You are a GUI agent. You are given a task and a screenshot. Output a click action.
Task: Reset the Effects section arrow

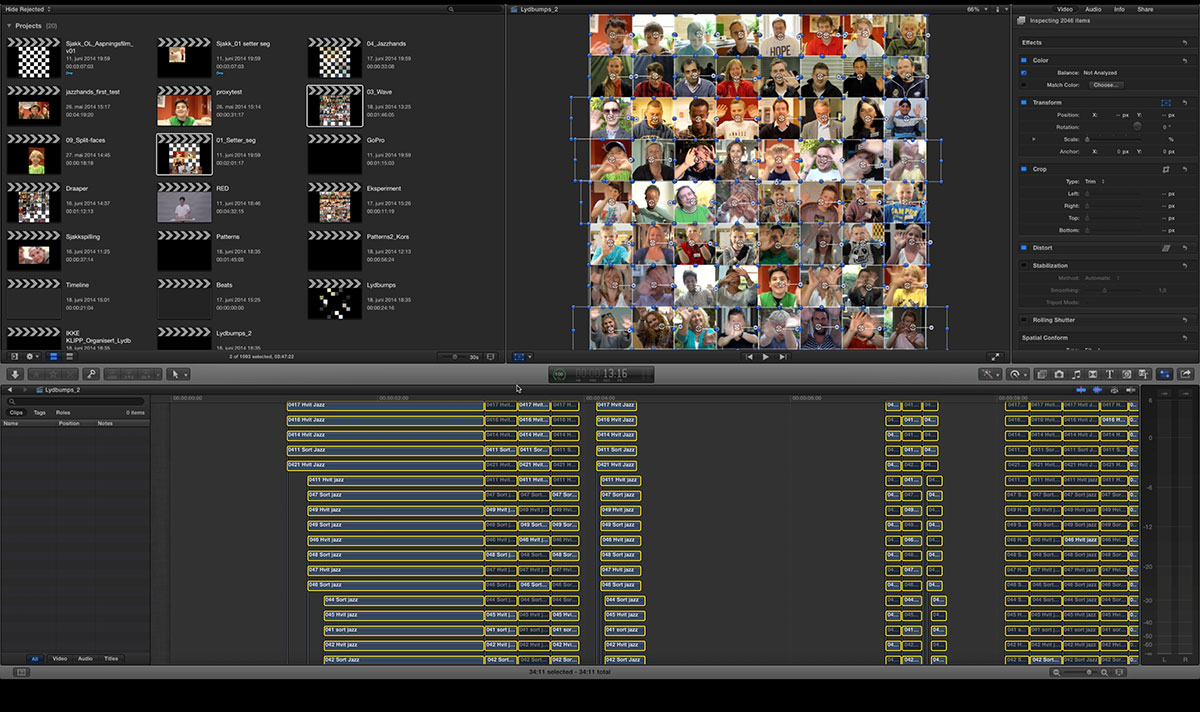click(x=1185, y=43)
